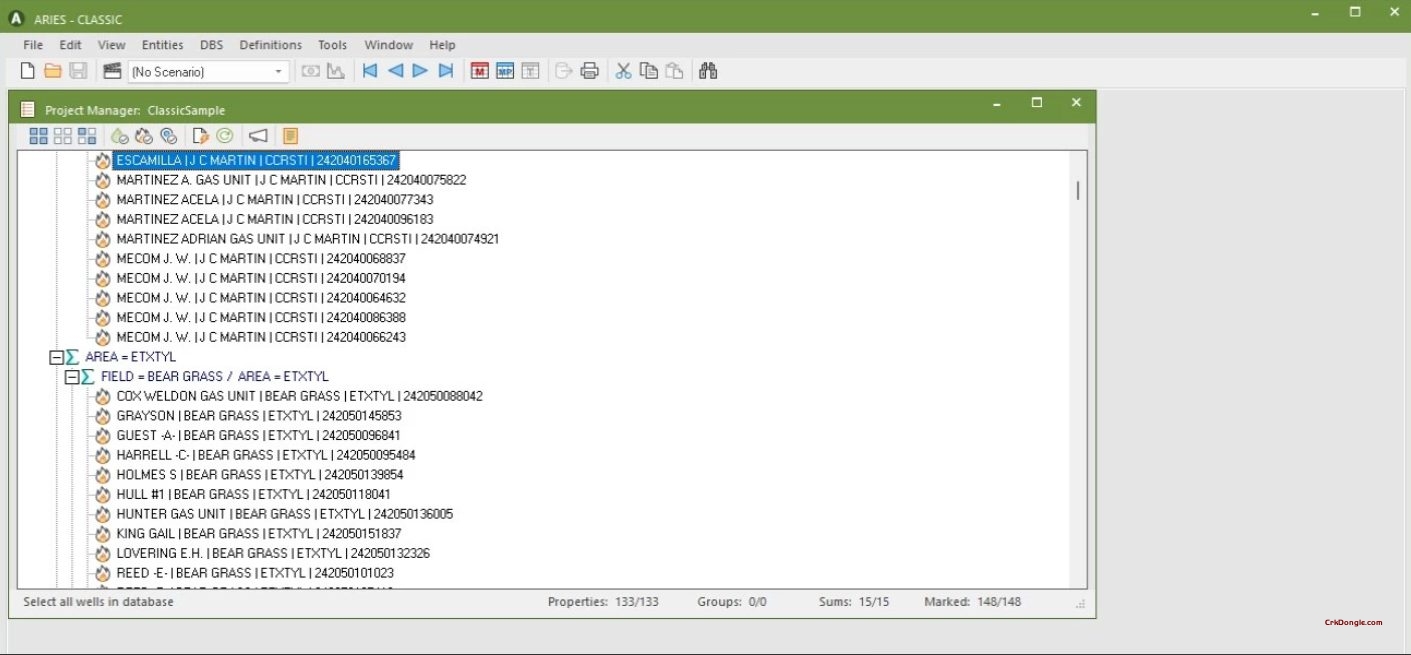
Task: Click the Copy icon
Action: pyautogui.click(x=649, y=71)
